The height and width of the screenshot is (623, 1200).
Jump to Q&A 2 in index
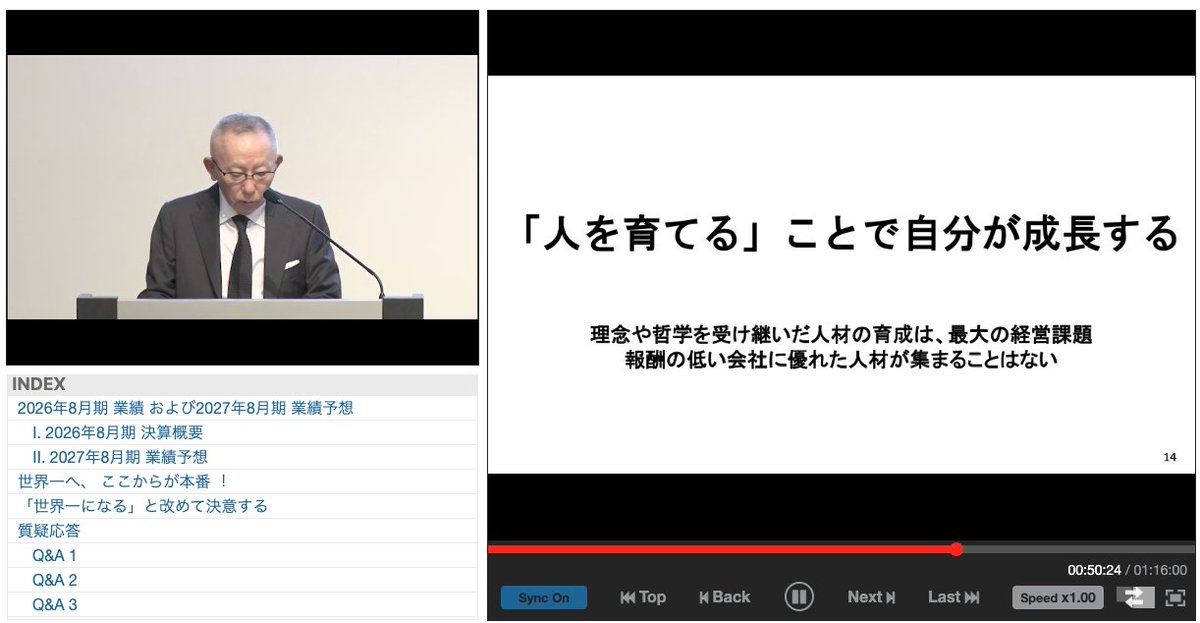click(x=54, y=580)
